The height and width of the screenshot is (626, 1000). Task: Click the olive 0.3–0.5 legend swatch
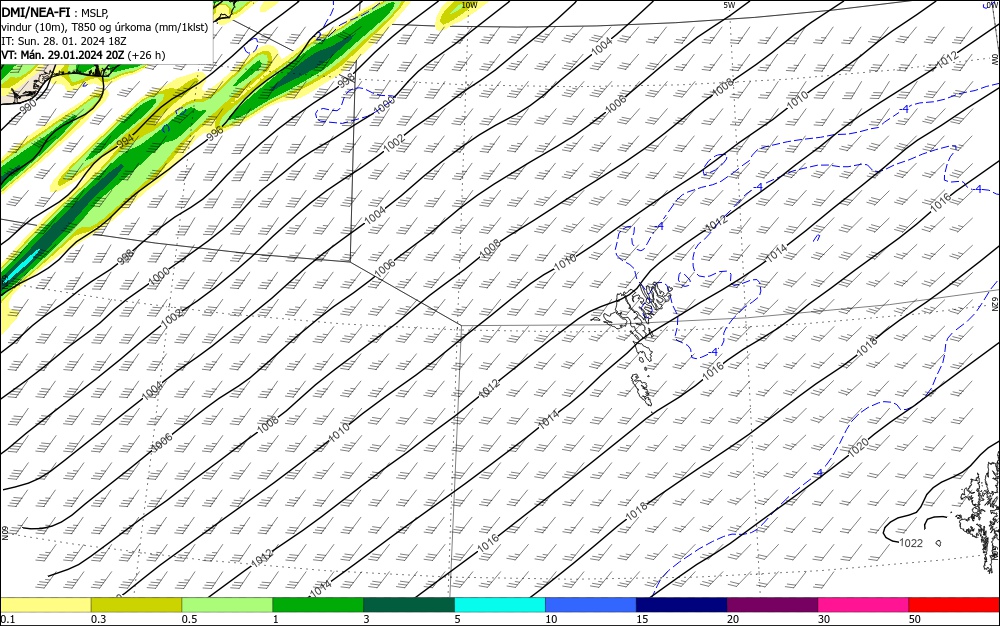coord(136,605)
